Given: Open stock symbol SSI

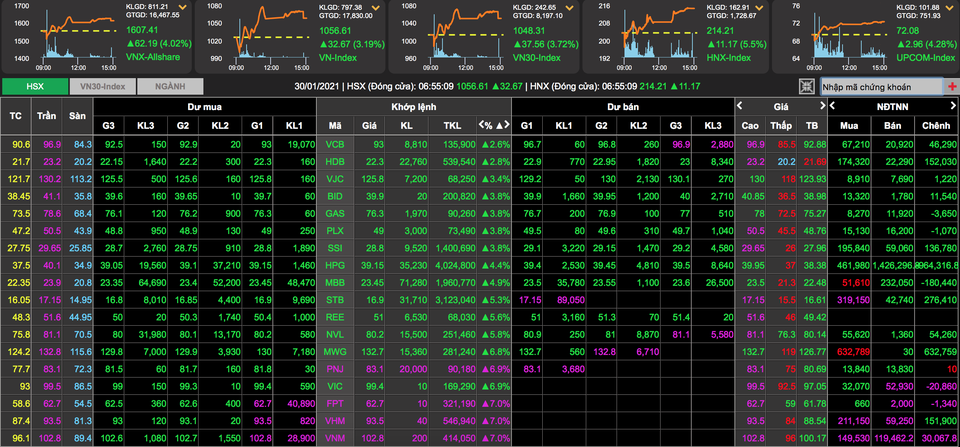Looking at the screenshot, I should point(334,248).
